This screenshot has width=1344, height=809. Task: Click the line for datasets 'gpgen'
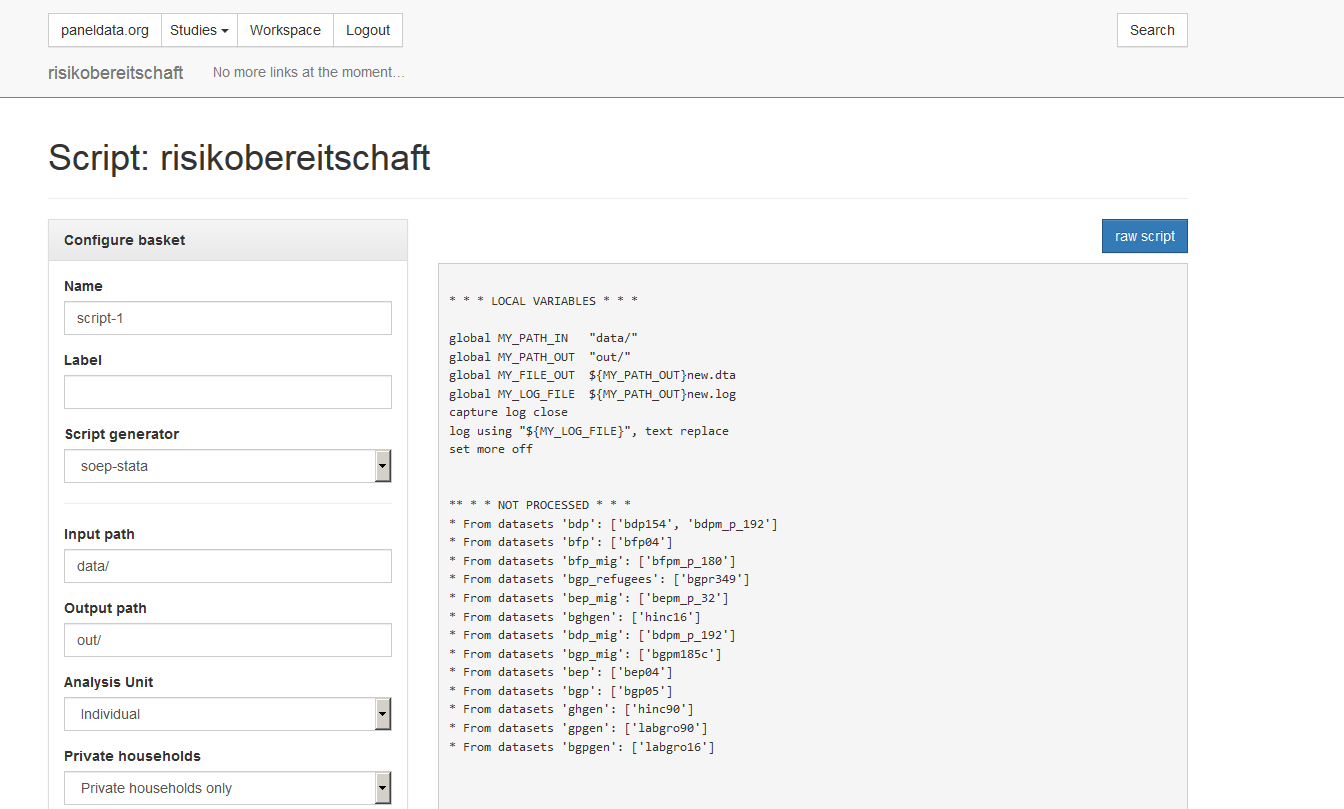(578, 728)
